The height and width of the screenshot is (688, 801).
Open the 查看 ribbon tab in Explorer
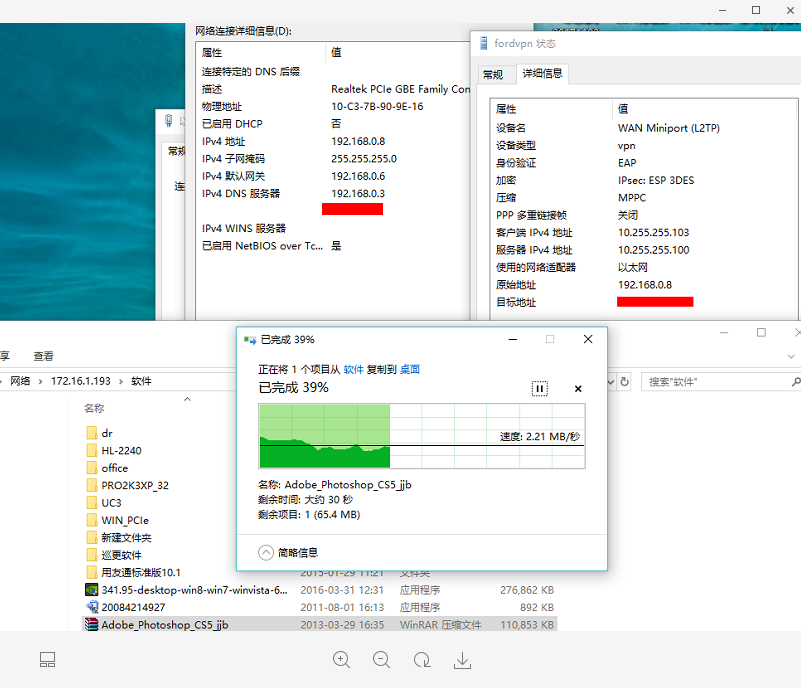[43, 356]
